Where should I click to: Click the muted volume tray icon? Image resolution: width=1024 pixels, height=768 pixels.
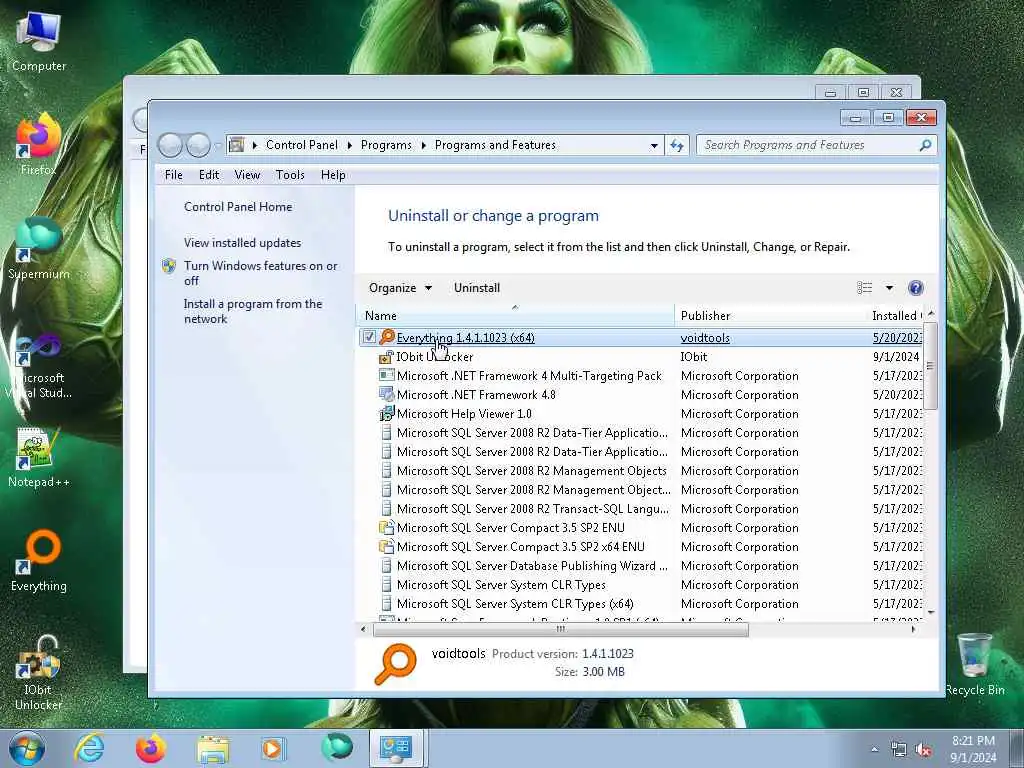click(923, 750)
